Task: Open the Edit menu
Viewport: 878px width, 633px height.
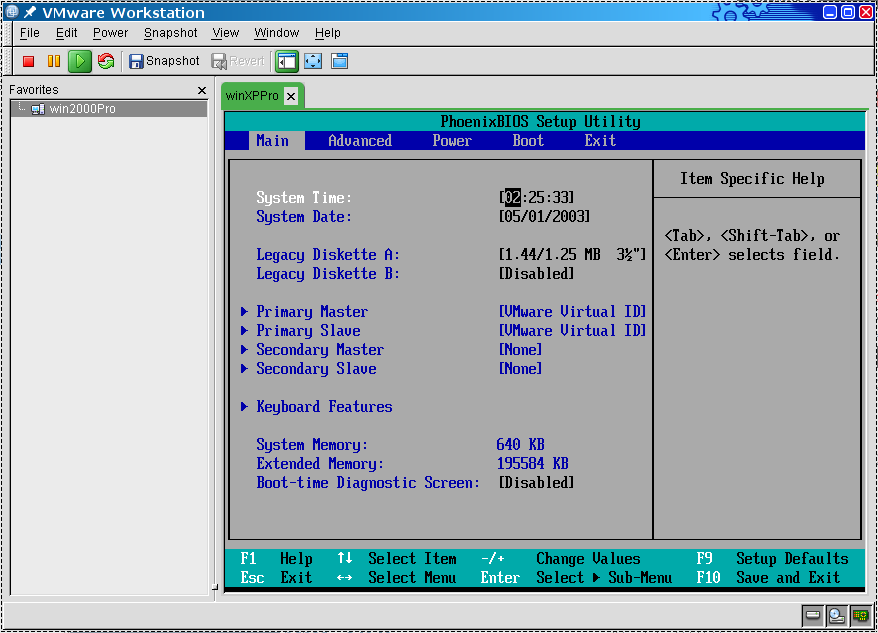Action: (x=66, y=33)
